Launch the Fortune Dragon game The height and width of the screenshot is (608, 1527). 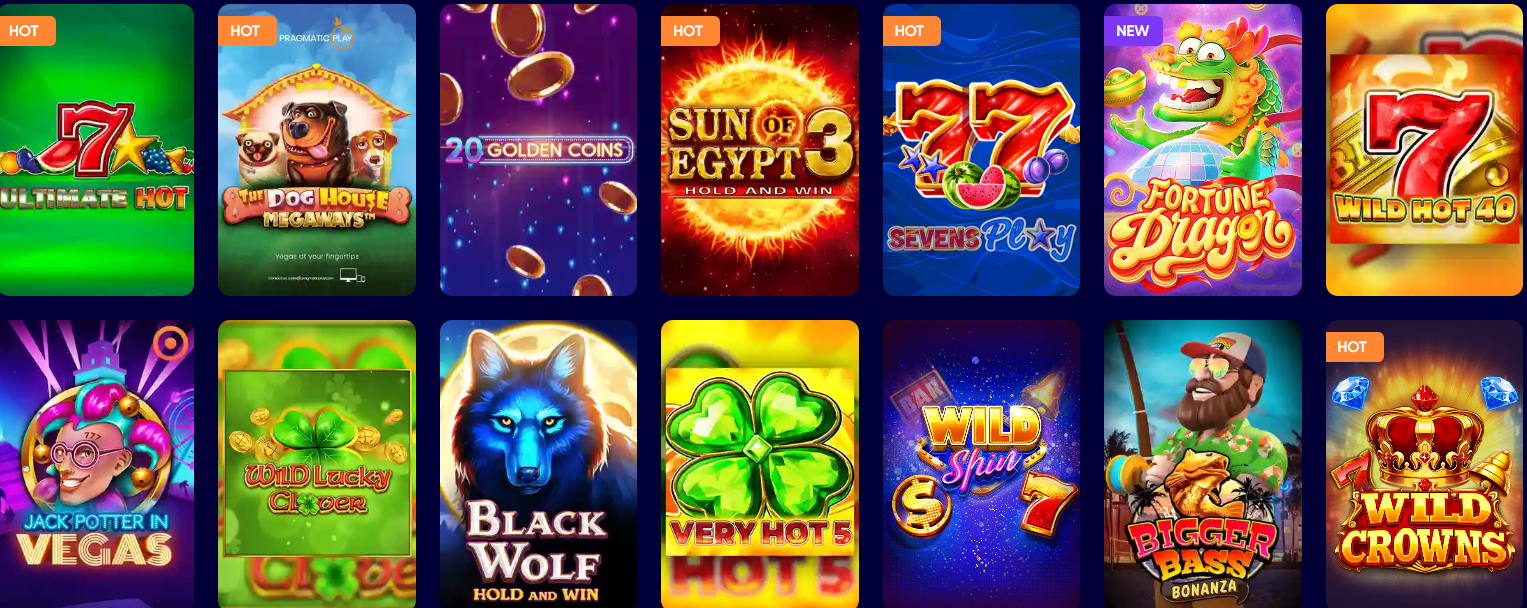click(1203, 150)
